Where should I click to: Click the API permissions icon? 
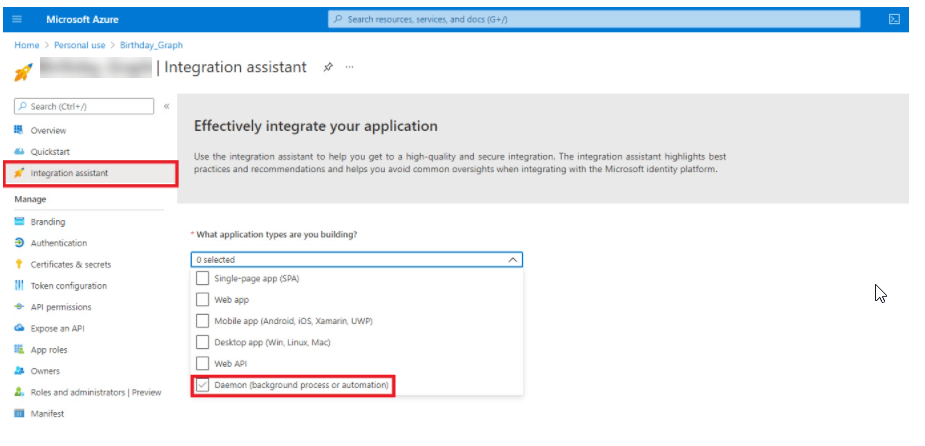click(x=19, y=307)
